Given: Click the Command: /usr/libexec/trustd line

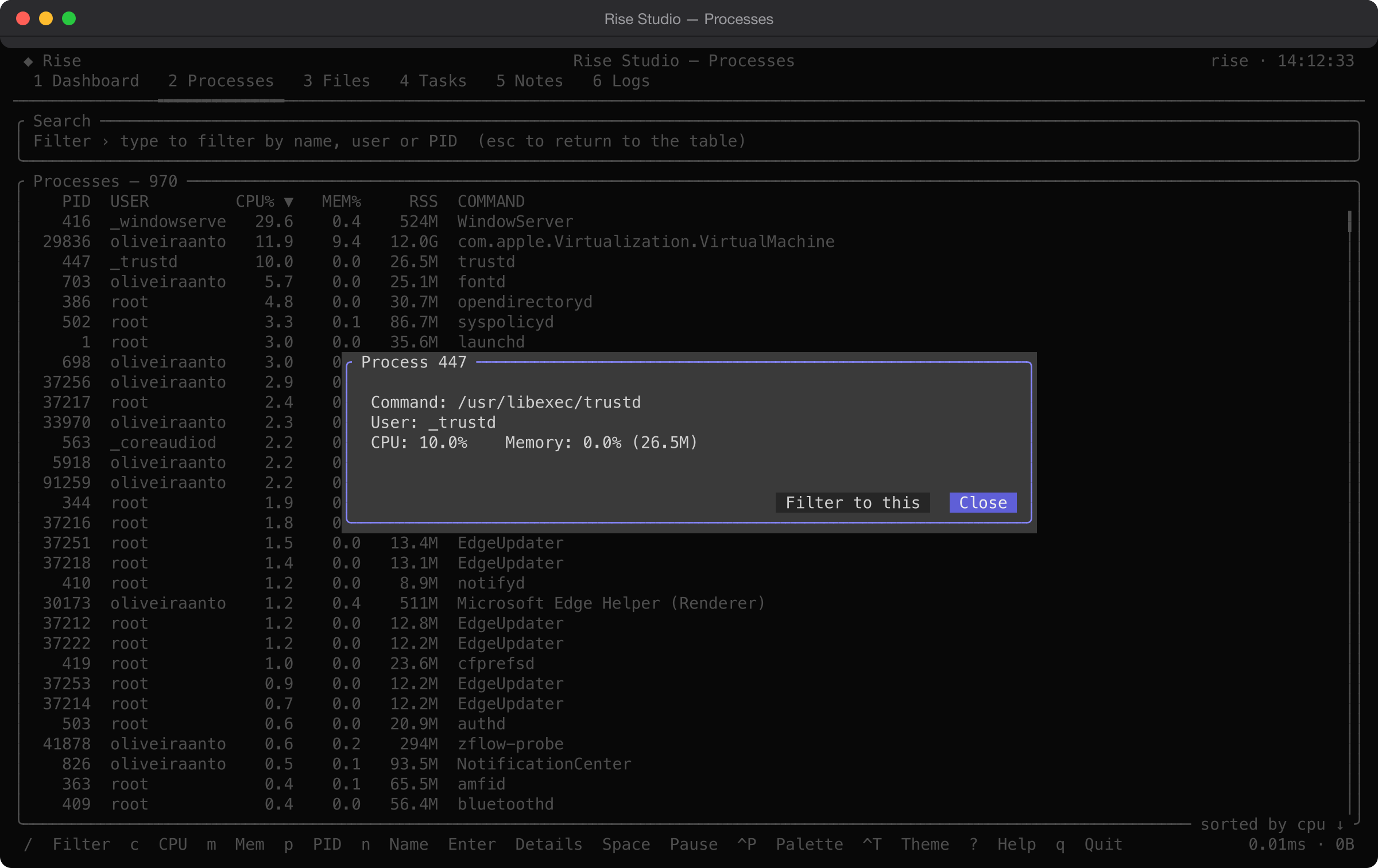Looking at the screenshot, I should click(x=506, y=402).
